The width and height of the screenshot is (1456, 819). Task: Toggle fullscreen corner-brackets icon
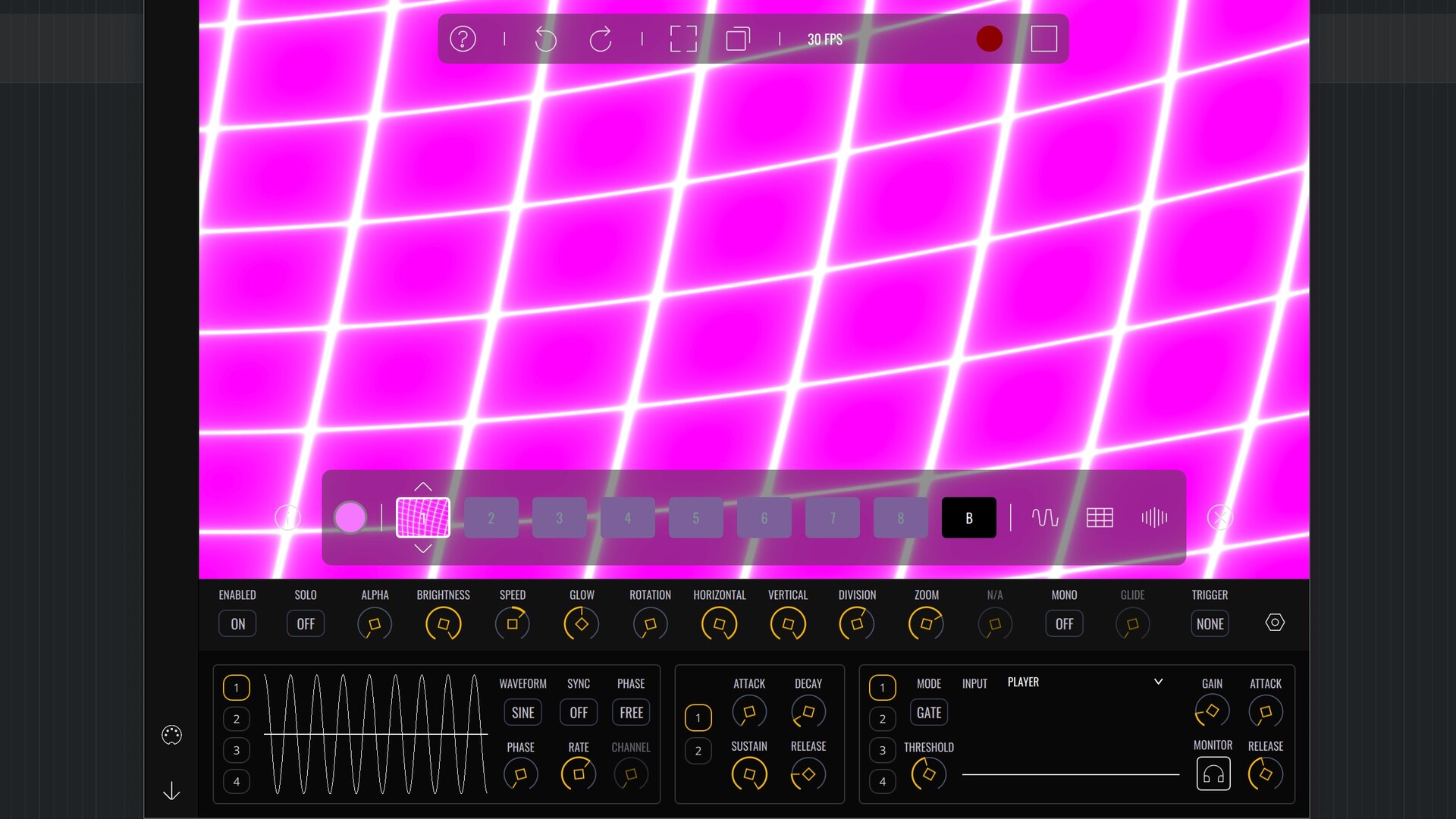pos(683,39)
